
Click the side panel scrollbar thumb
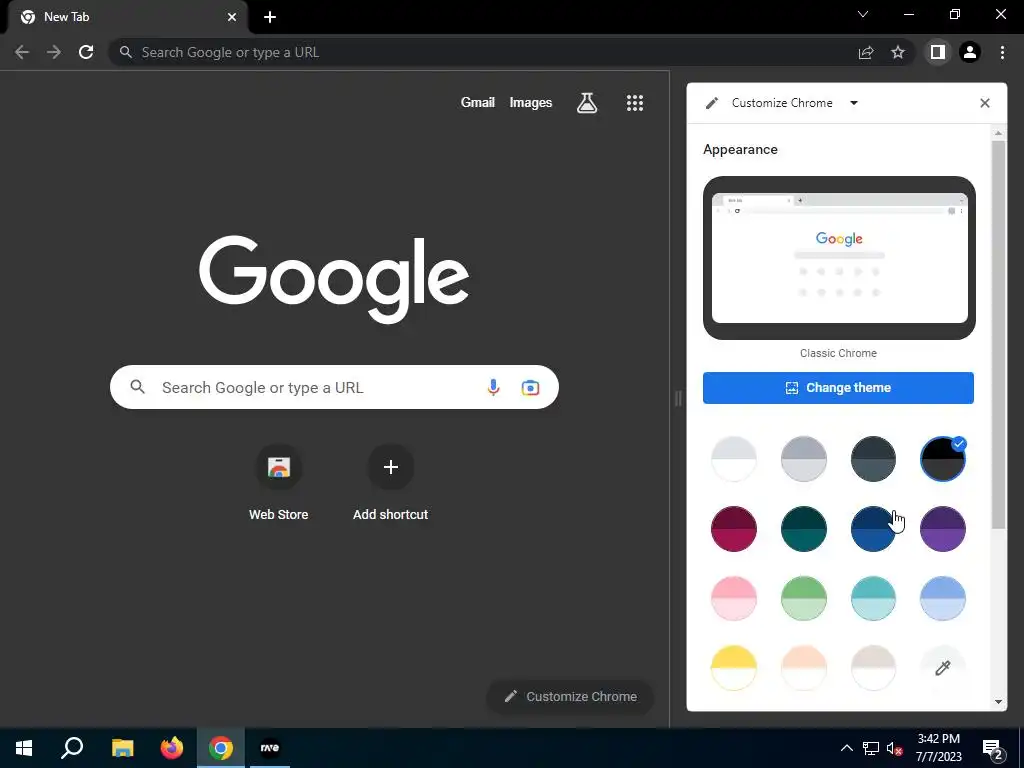pyautogui.click(x=998, y=334)
